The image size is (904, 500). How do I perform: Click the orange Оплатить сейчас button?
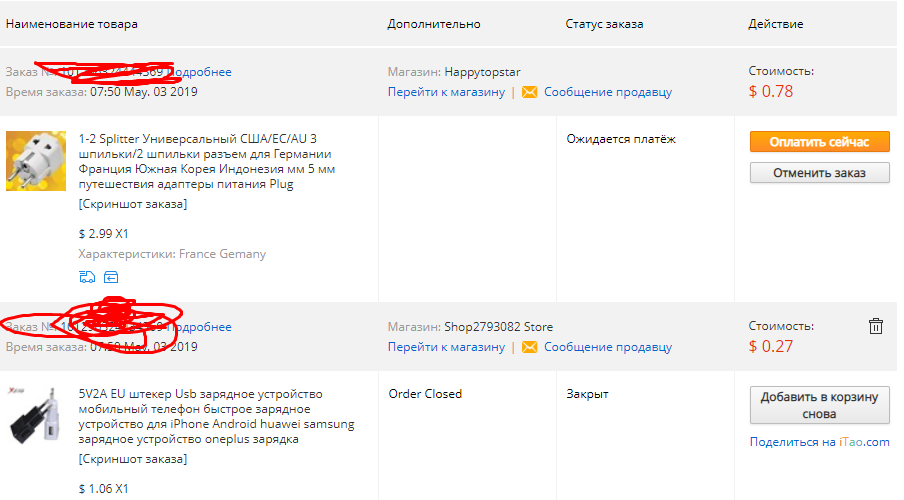tap(819, 142)
